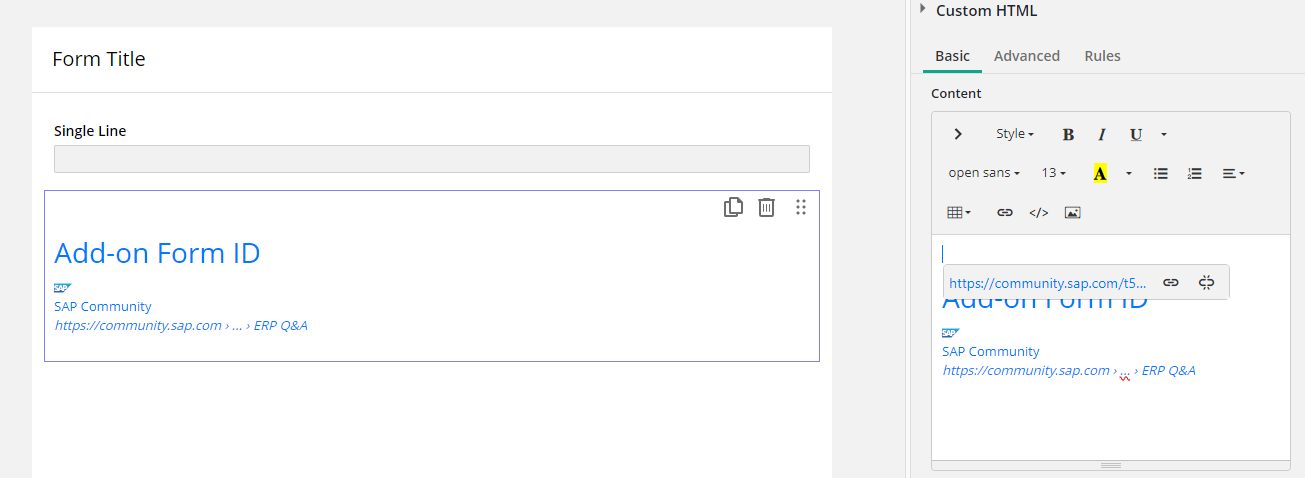Click the insert link toolbar icon
Screen dimensions: 1305x478
tap(1005, 212)
